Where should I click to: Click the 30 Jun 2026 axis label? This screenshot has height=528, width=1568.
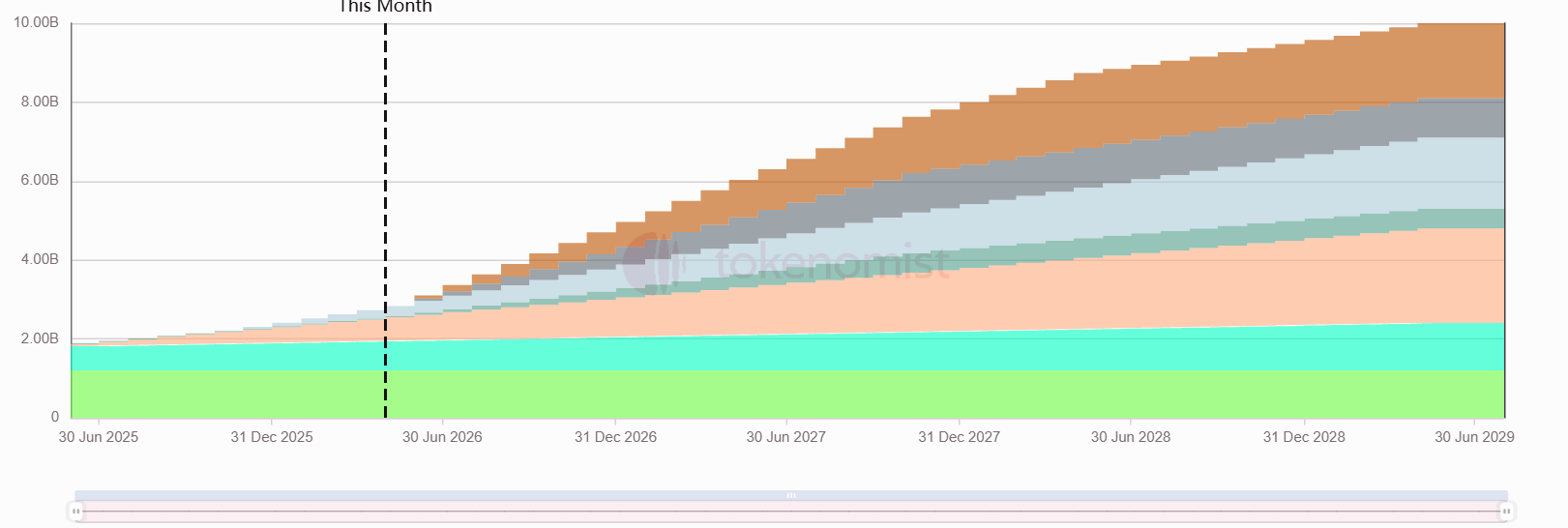coord(442,437)
